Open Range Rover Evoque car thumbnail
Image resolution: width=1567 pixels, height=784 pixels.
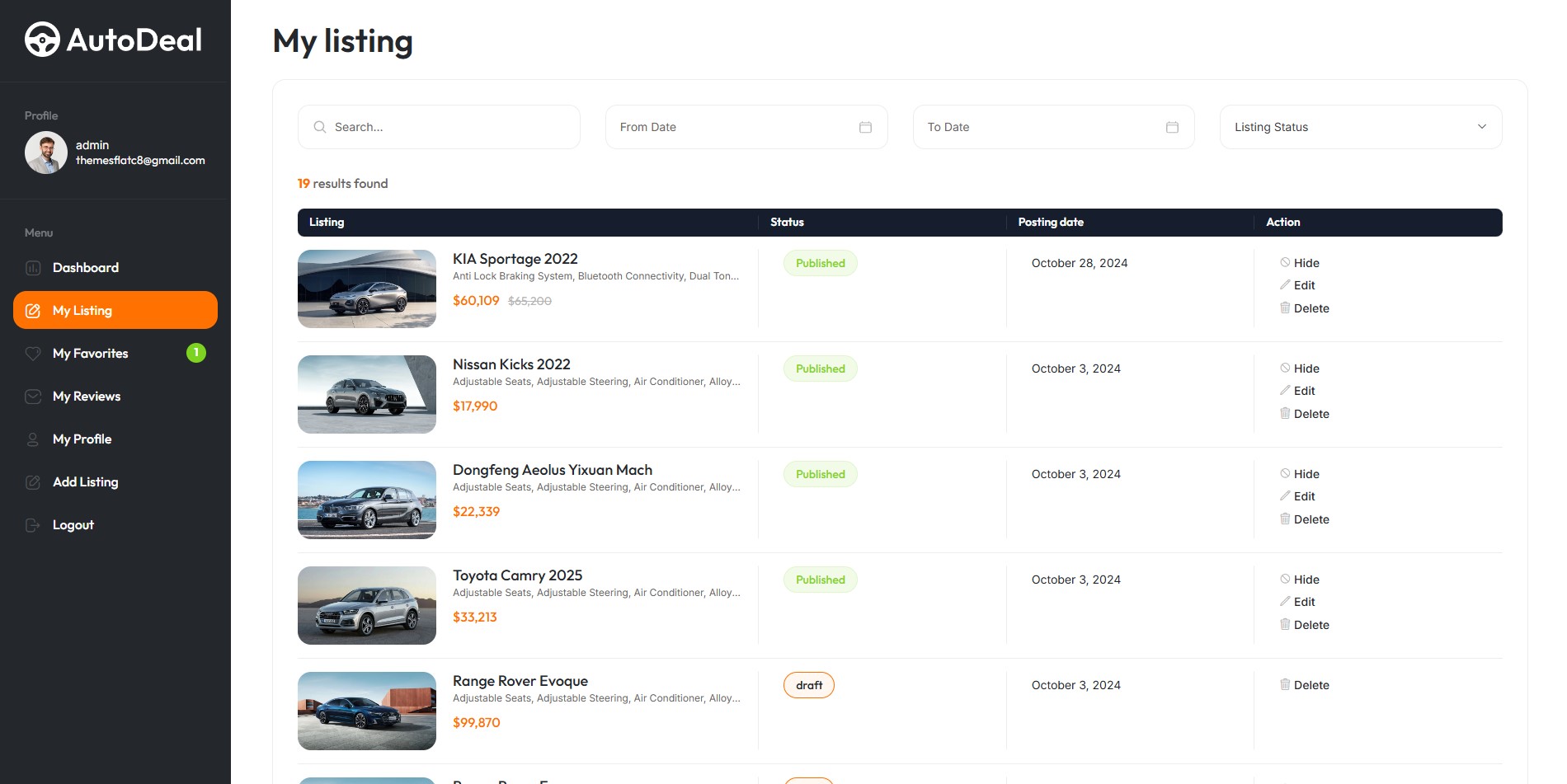pos(367,711)
